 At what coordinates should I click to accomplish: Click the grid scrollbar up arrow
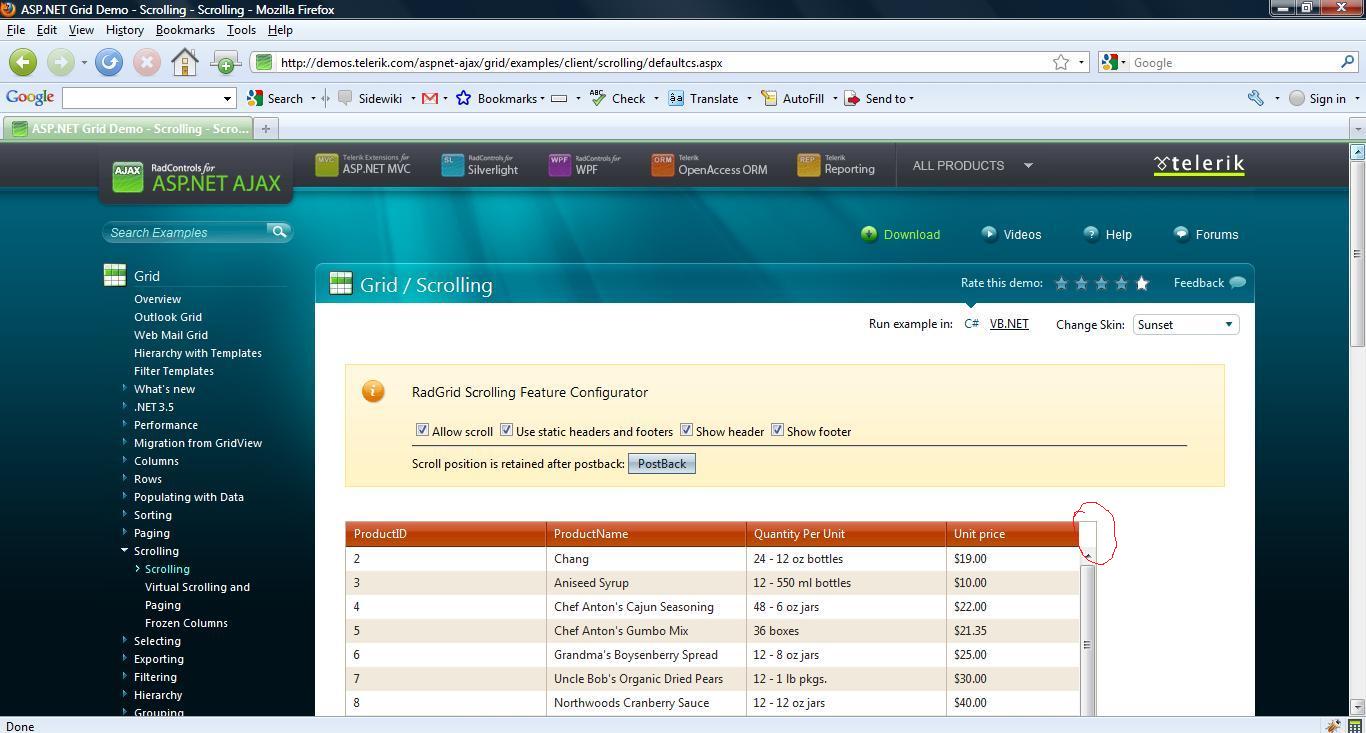pyautogui.click(x=1088, y=555)
